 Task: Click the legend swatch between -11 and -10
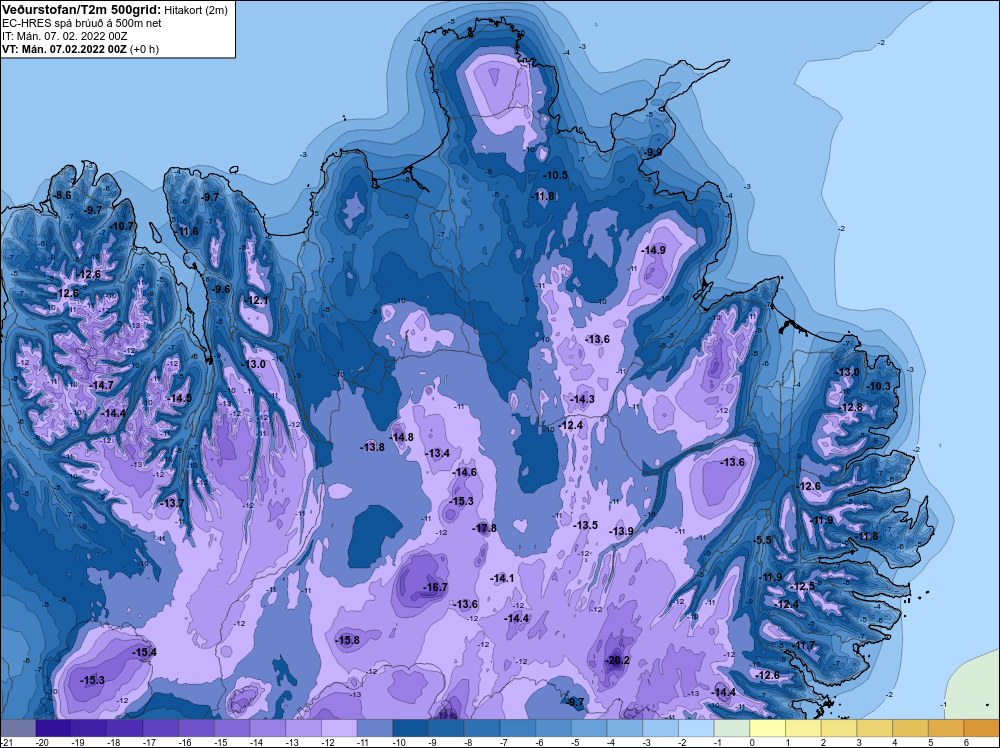coord(375,728)
